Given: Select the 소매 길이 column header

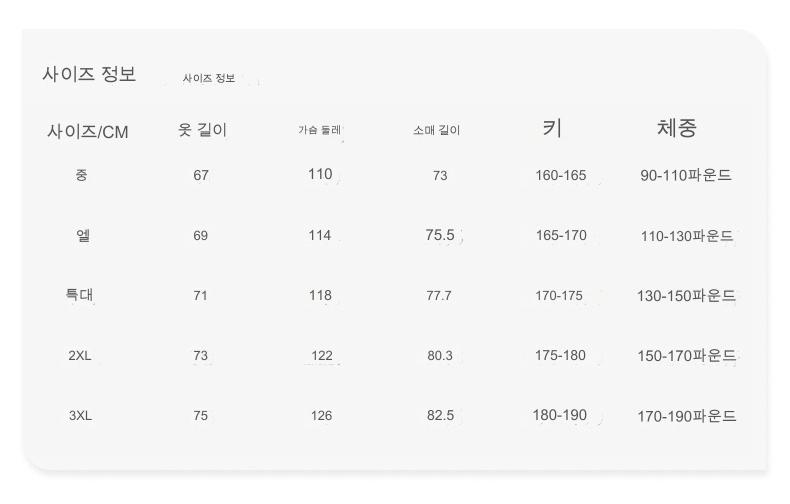Looking at the screenshot, I should coord(437,130).
